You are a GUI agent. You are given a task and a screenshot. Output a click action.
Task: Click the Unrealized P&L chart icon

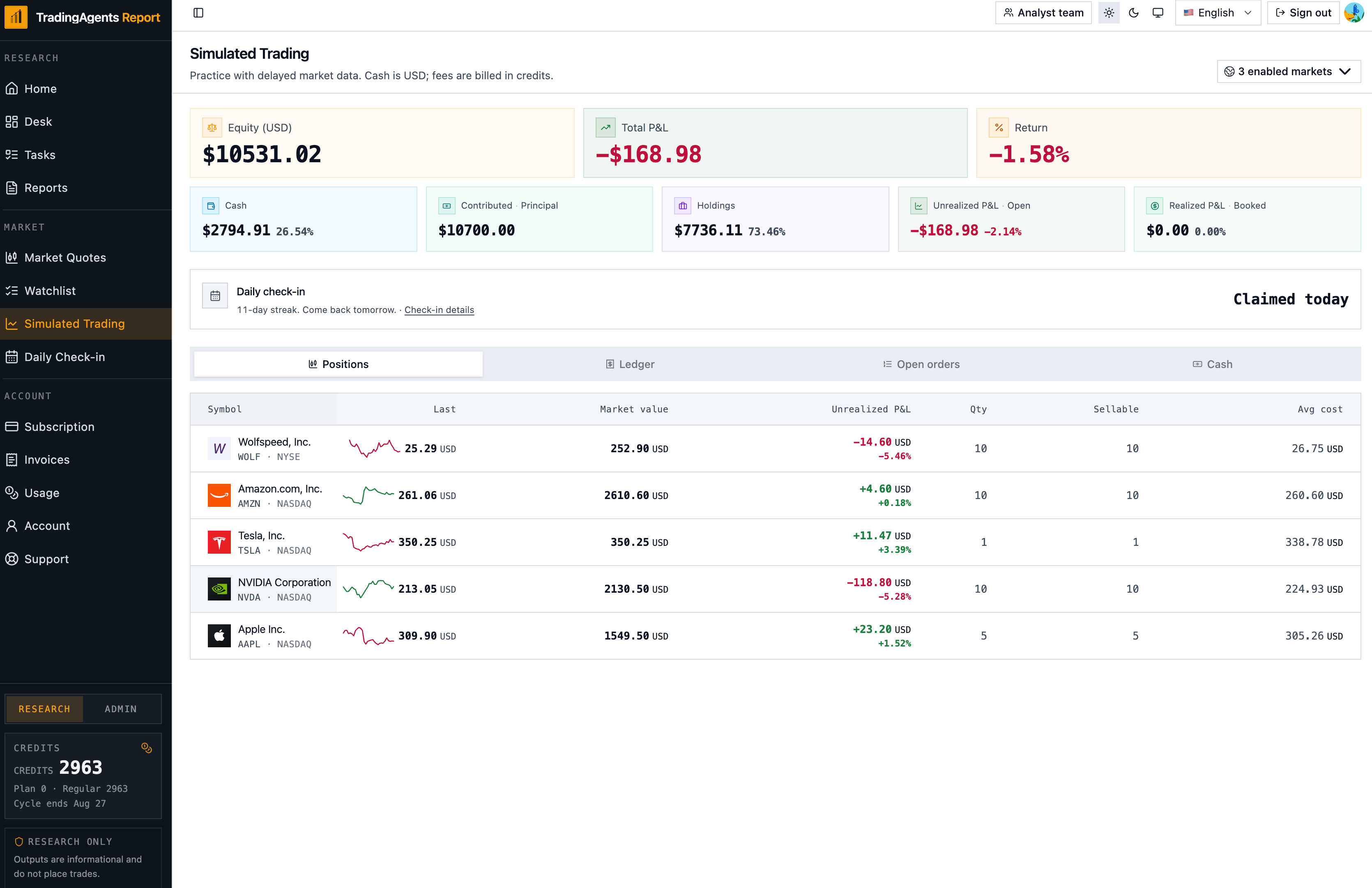(x=919, y=205)
